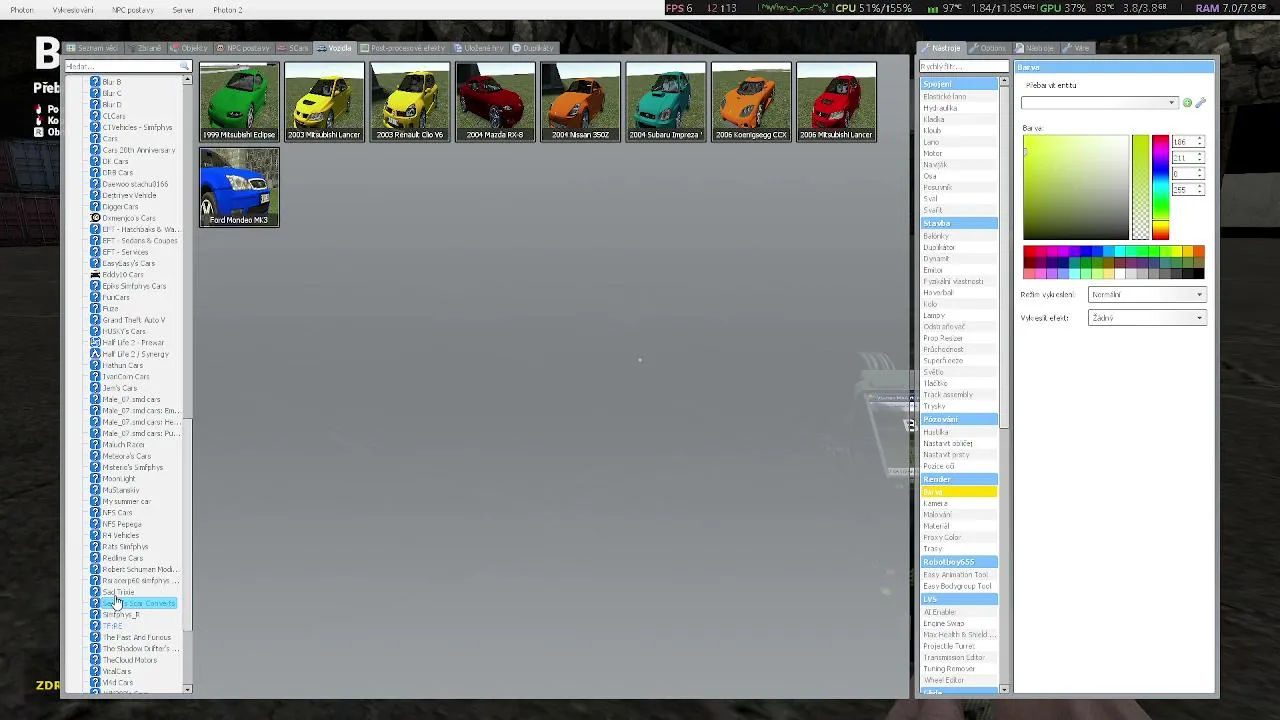Click the lambda icon beside Half Life 2 / Synergy
This screenshot has height=720, width=1280.
click(x=95, y=354)
